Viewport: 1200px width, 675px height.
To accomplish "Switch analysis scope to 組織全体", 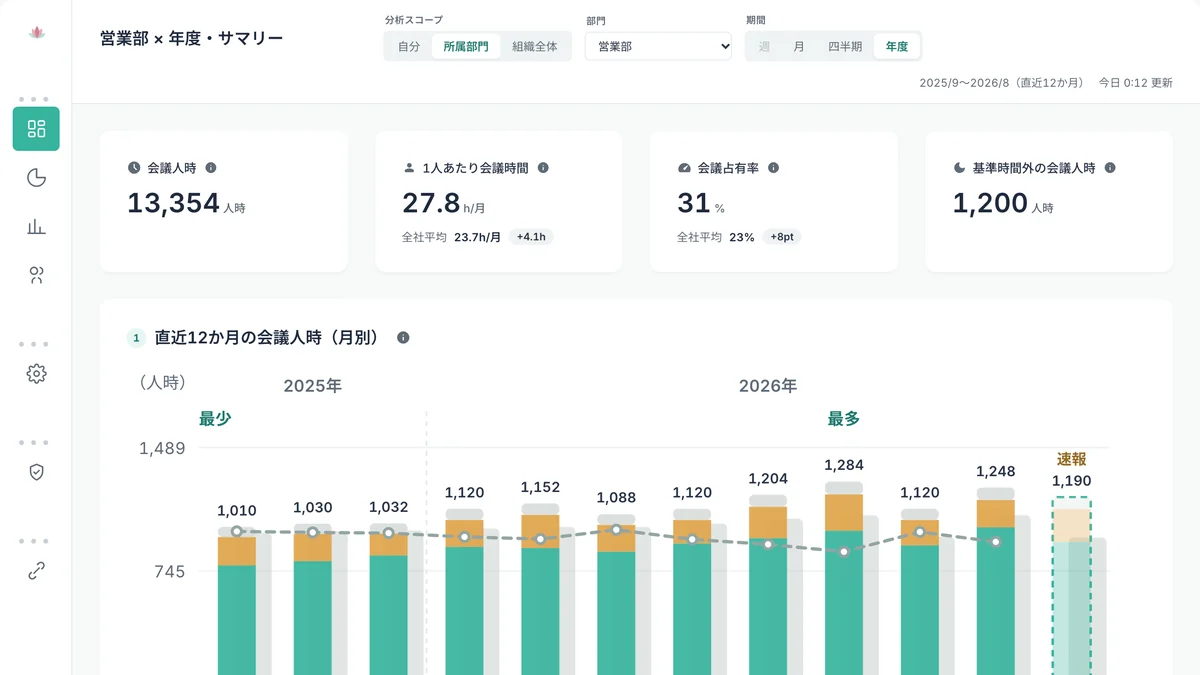I will (x=535, y=46).
